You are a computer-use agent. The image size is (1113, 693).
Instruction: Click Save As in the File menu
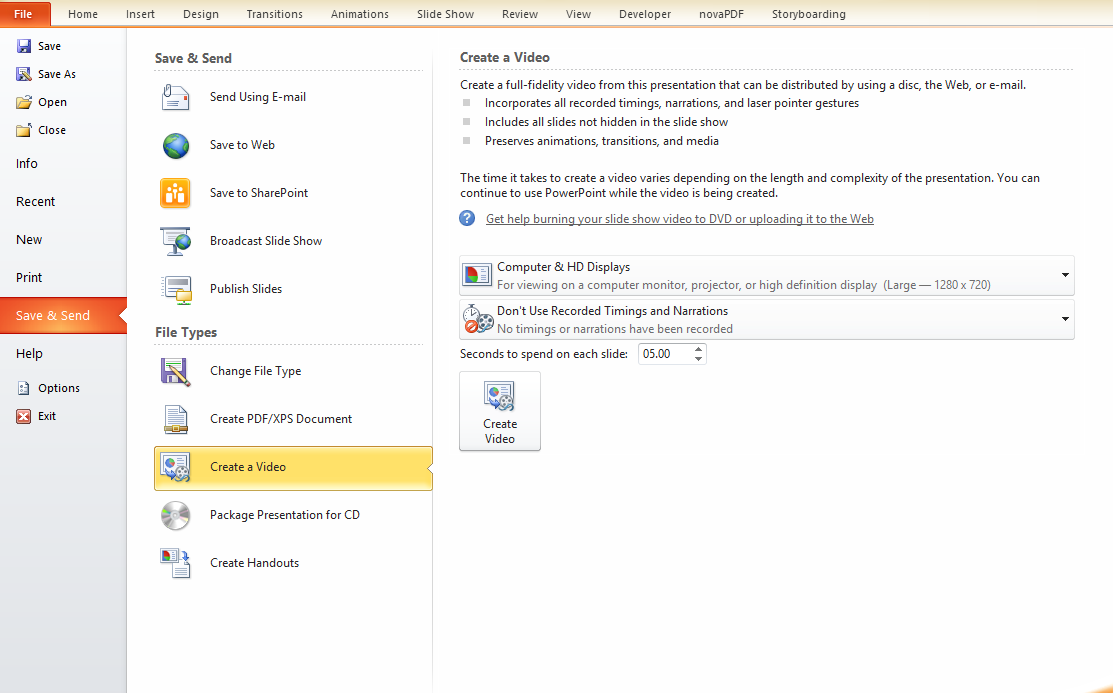[x=56, y=74]
